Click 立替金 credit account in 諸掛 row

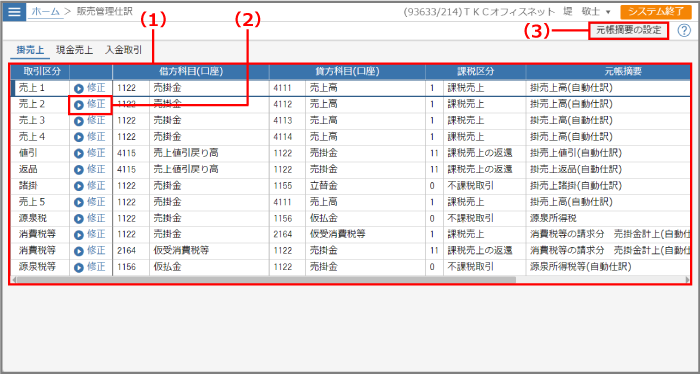tap(324, 185)
